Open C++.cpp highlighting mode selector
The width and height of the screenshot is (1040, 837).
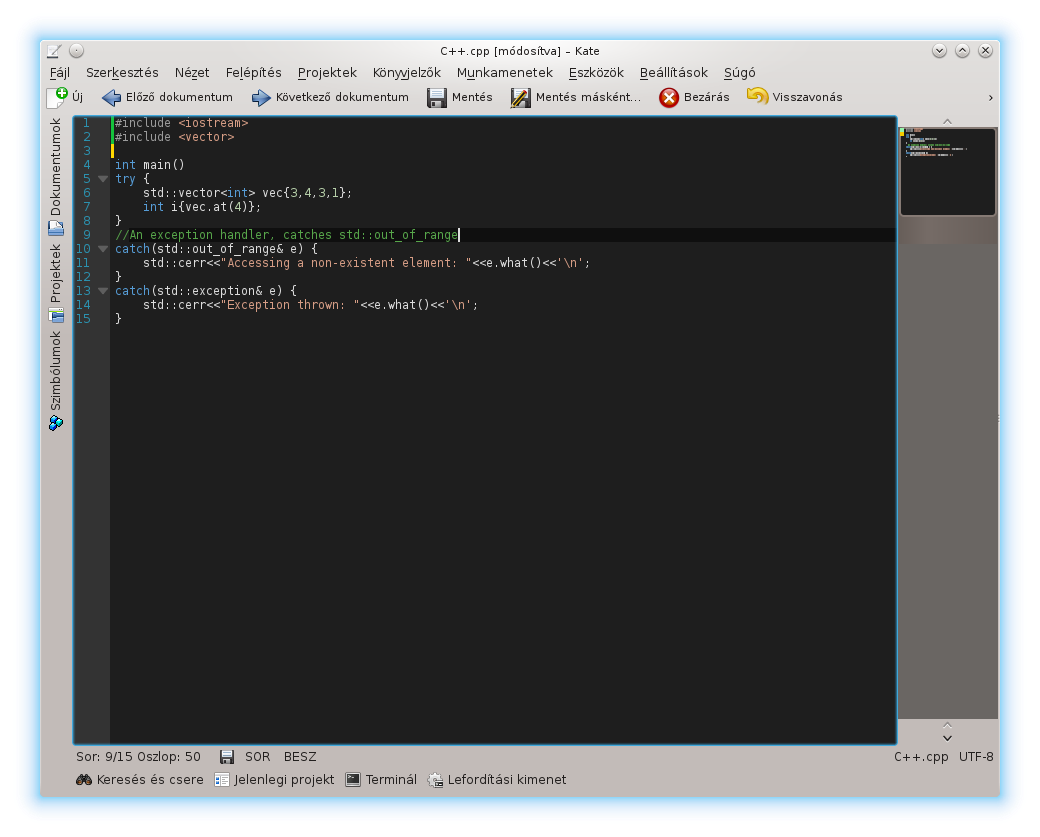921,757
